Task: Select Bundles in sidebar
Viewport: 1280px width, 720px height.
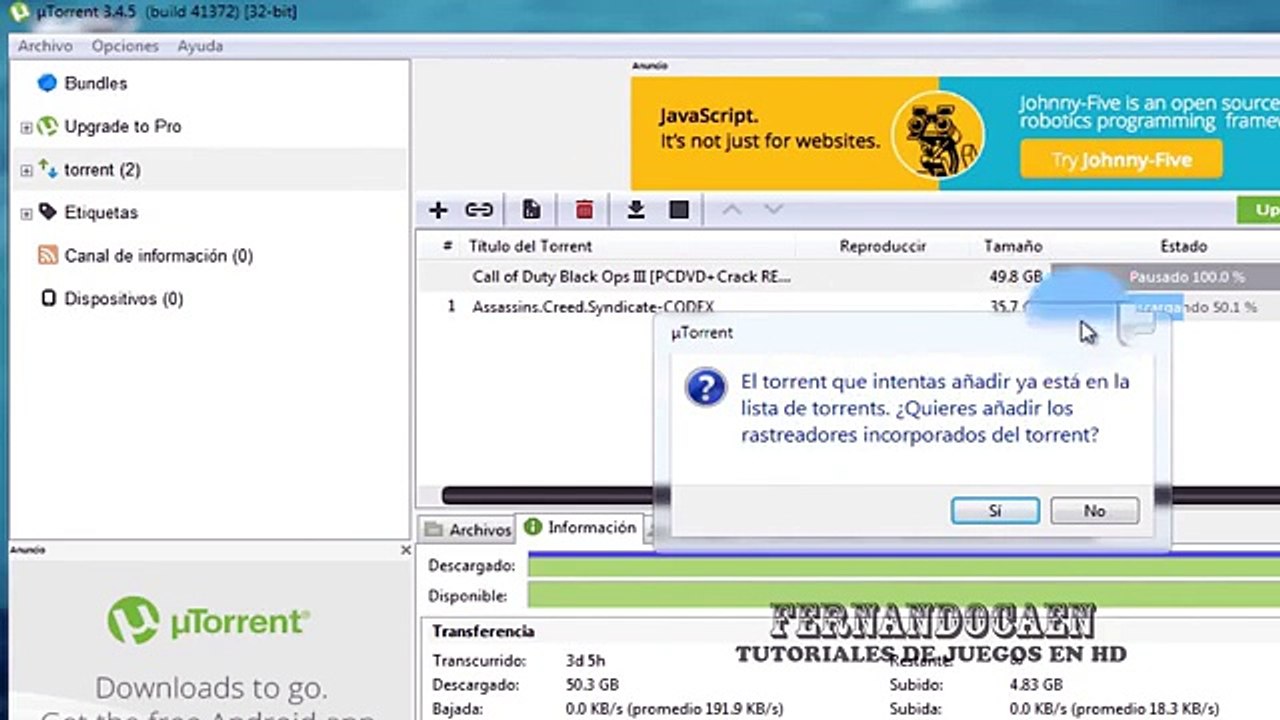Action: click(x=96, y=83)
